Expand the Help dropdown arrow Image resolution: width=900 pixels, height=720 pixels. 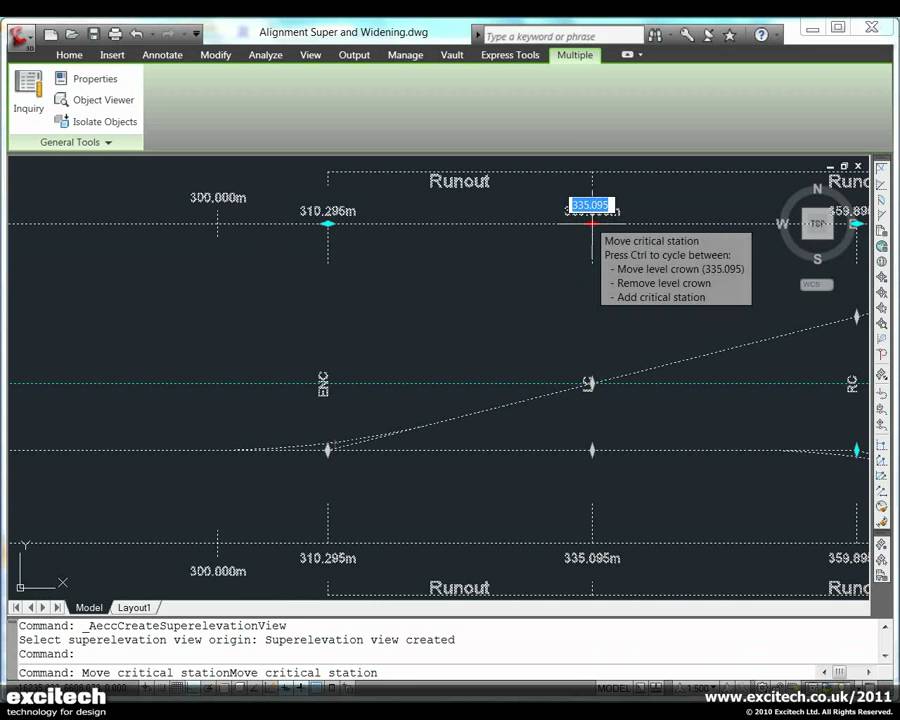pyautogui.click(x=776, y=36)
